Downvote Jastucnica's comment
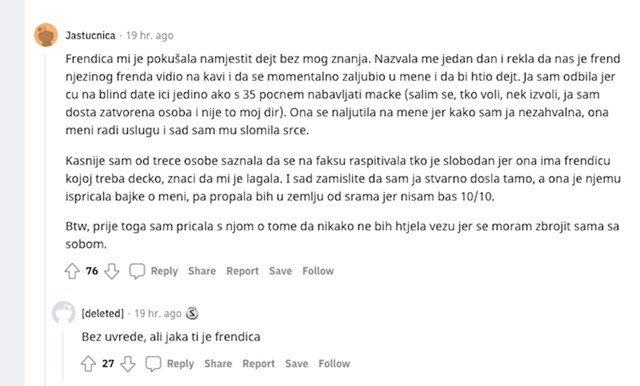This screenshot has height=386, width=640. pyautogui.click(x=112, y=271)
